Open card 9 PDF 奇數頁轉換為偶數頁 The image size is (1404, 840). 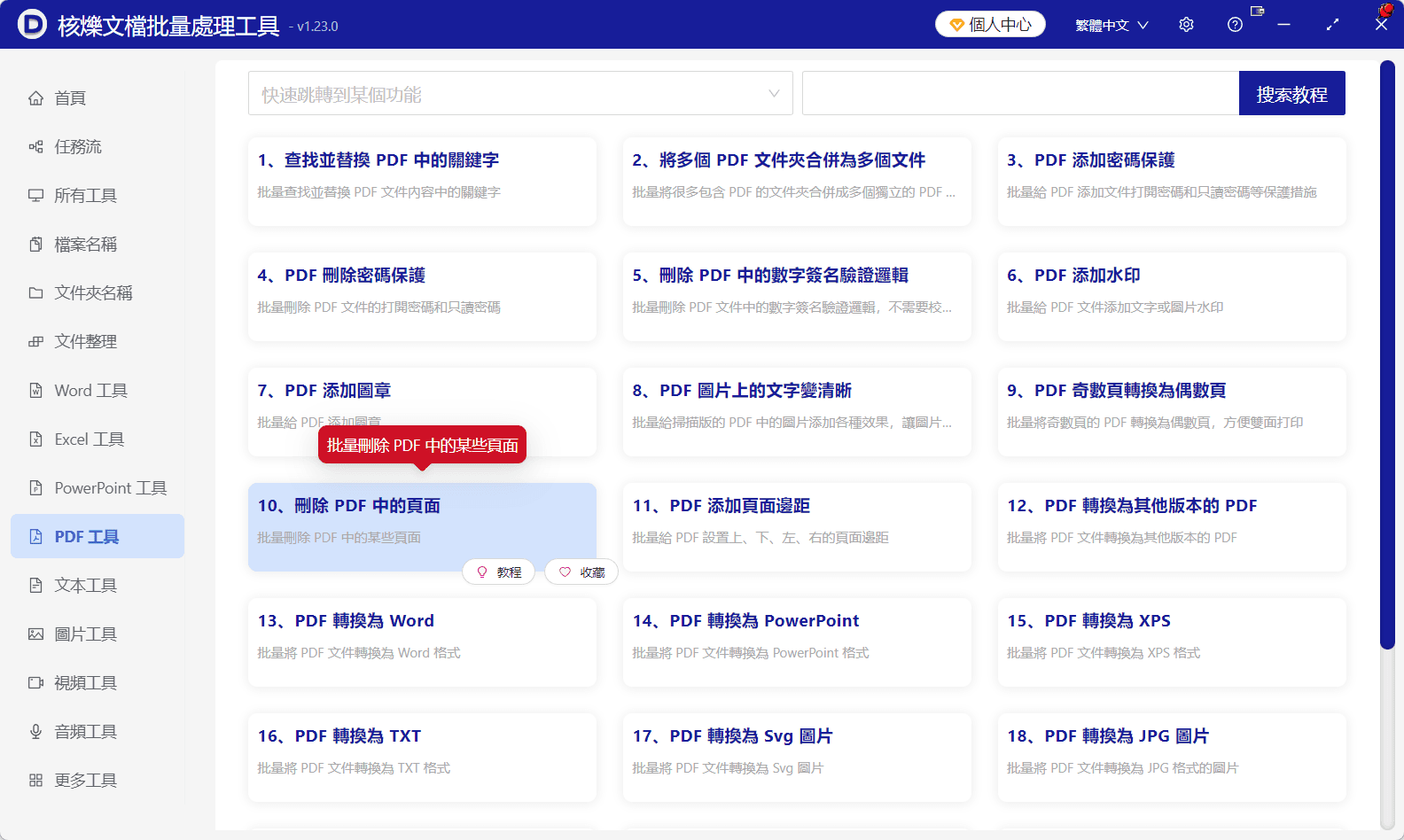pyautogui.click(x=1172, y=412)
